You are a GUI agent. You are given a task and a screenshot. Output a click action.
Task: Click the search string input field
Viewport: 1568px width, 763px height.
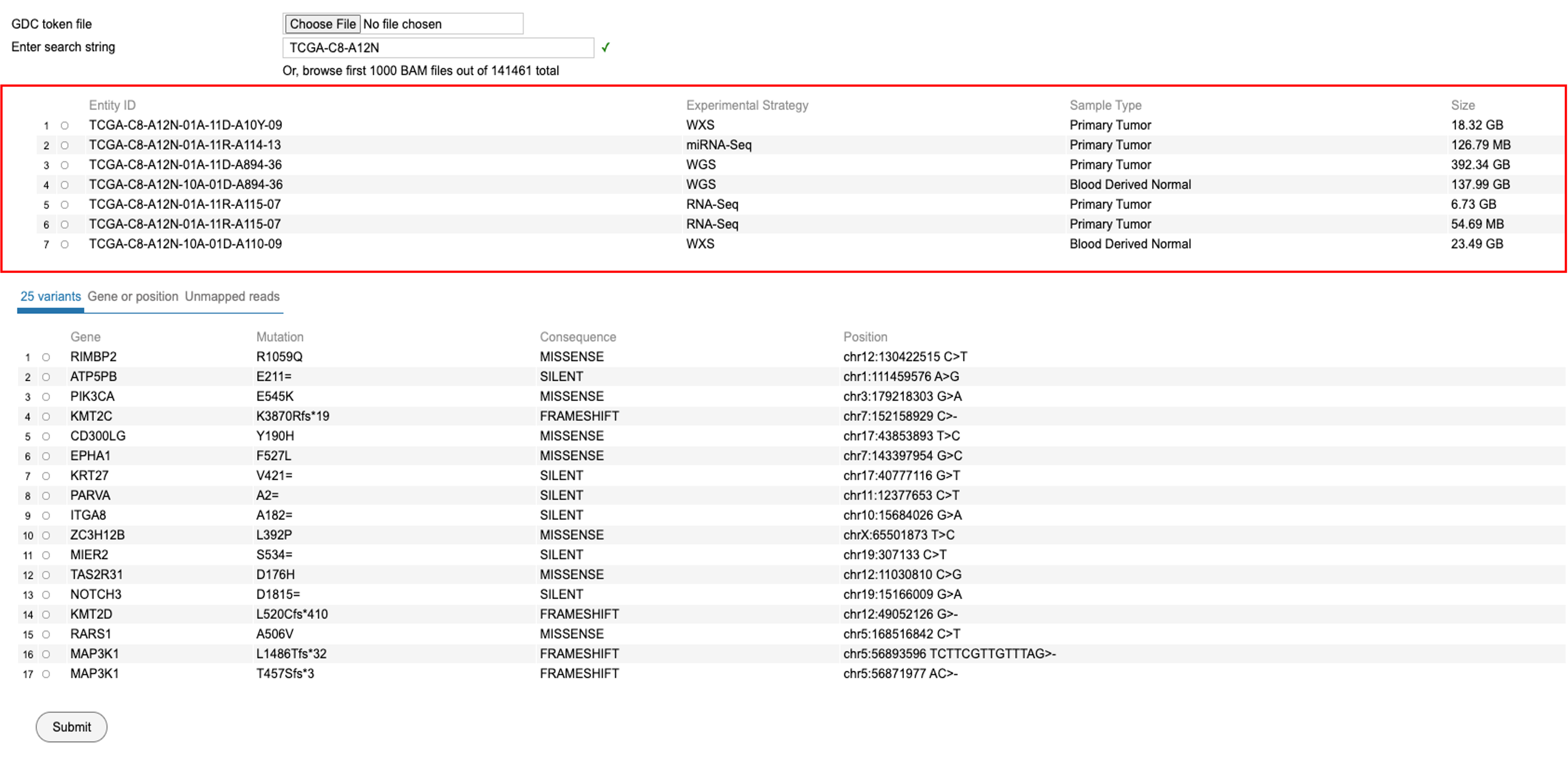[438, 47]
